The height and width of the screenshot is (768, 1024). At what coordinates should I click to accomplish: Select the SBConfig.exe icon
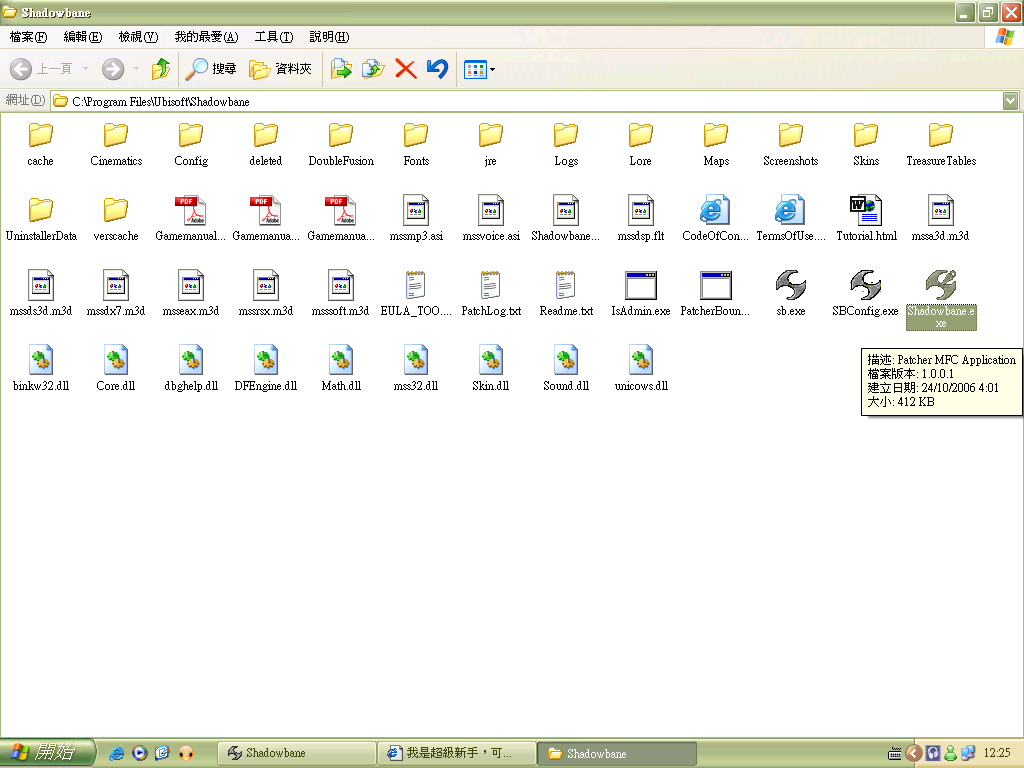[x=865, y=295]
